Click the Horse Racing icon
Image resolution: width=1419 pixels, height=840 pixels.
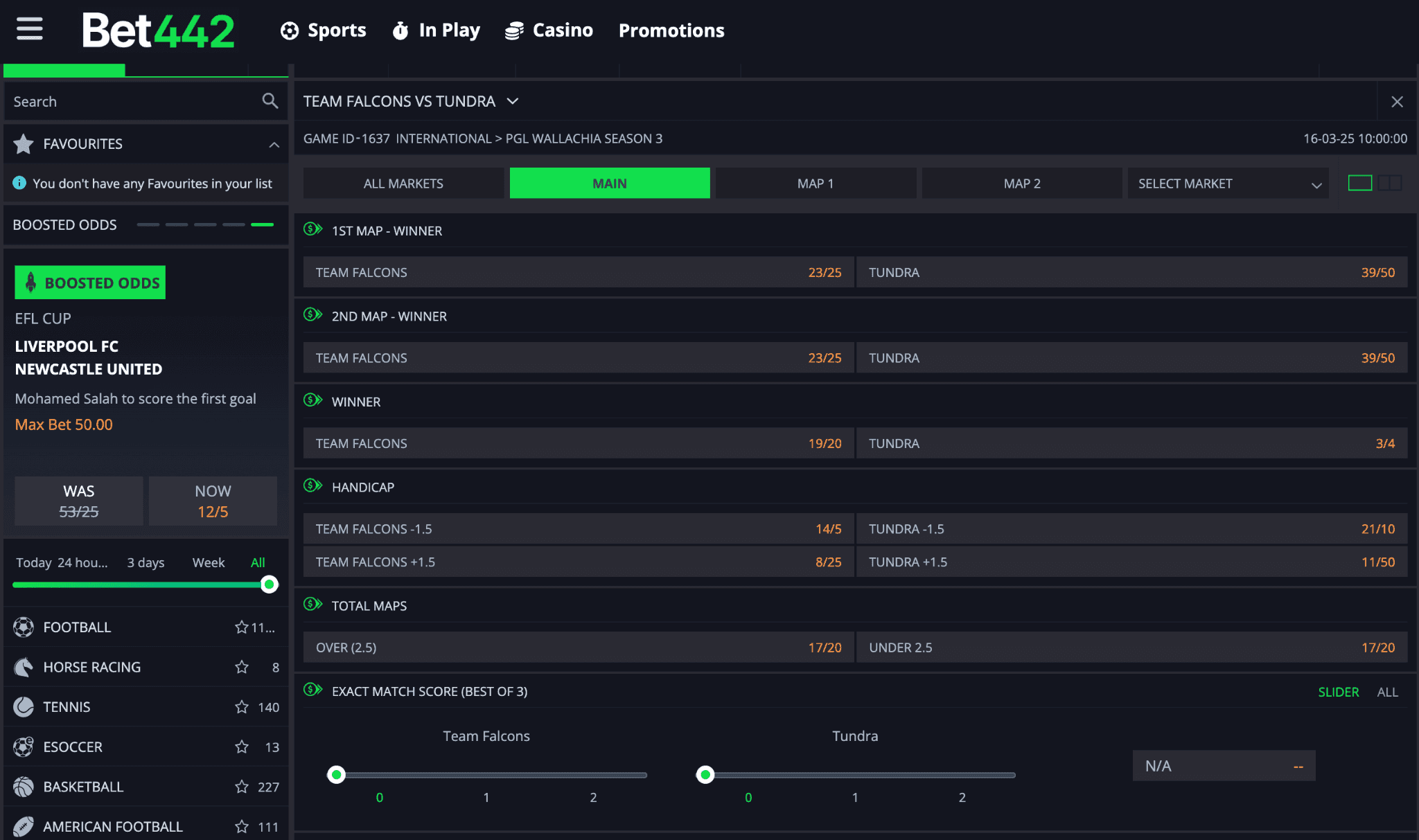[x=24, y=667]
